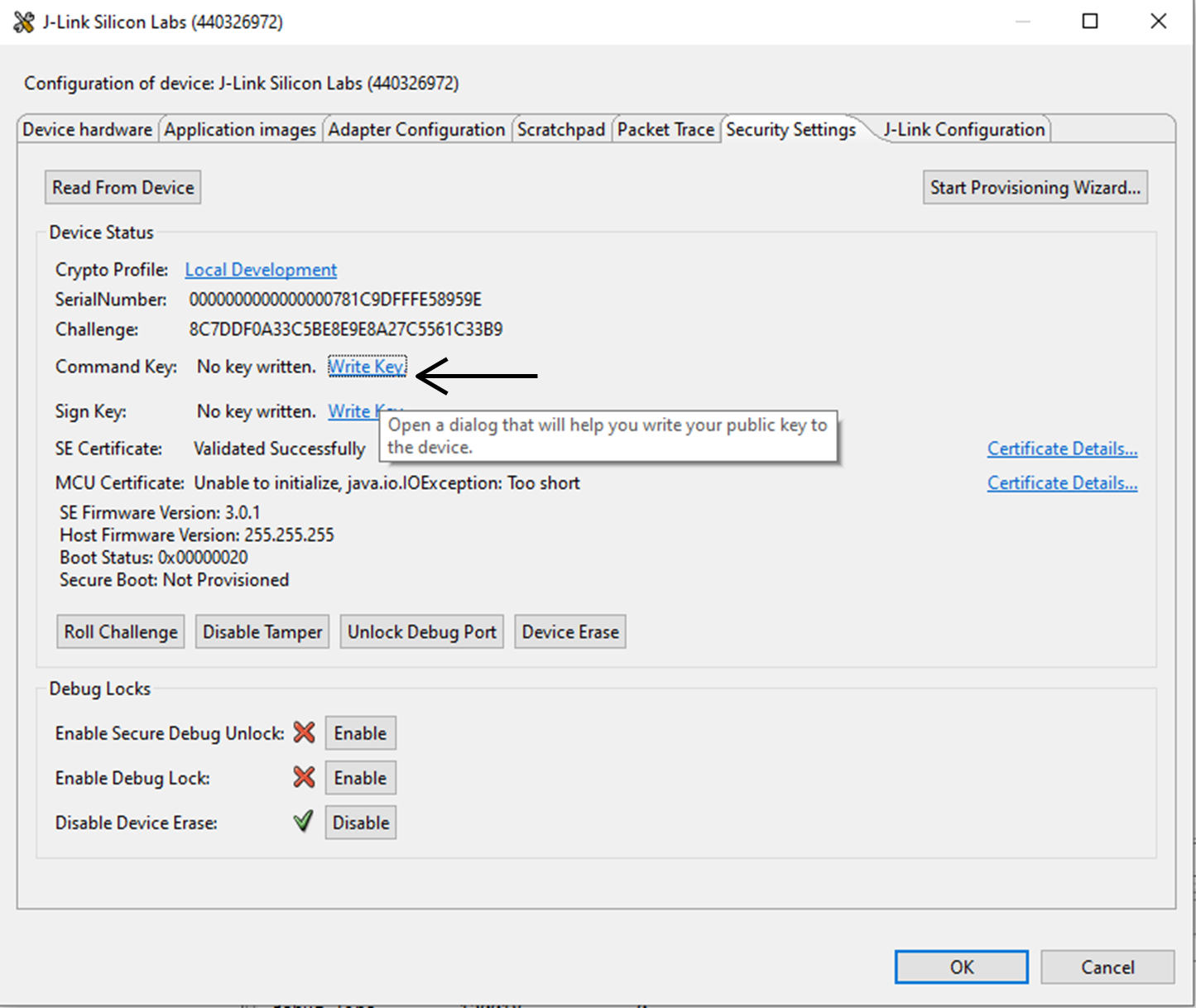Image resolution: width=1196 pixels, height=1008 pixels.
Task: Click the Unlock Debug Port button
Action: click(x=422, y=632)
